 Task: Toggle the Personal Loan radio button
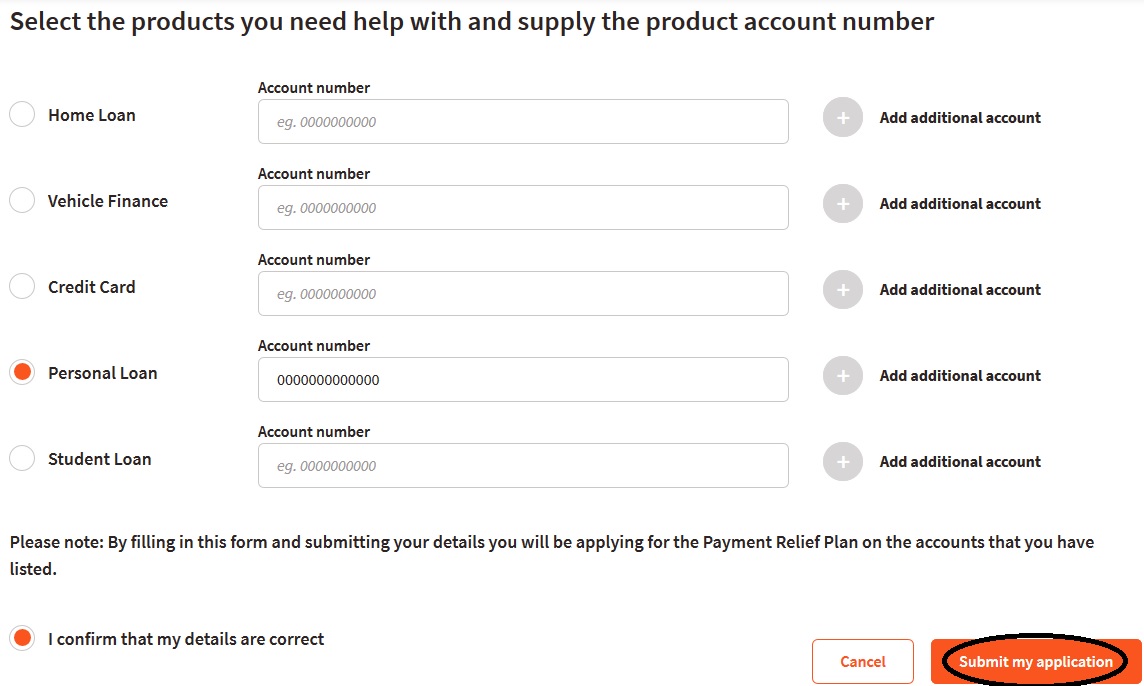(x=22, y=373)
